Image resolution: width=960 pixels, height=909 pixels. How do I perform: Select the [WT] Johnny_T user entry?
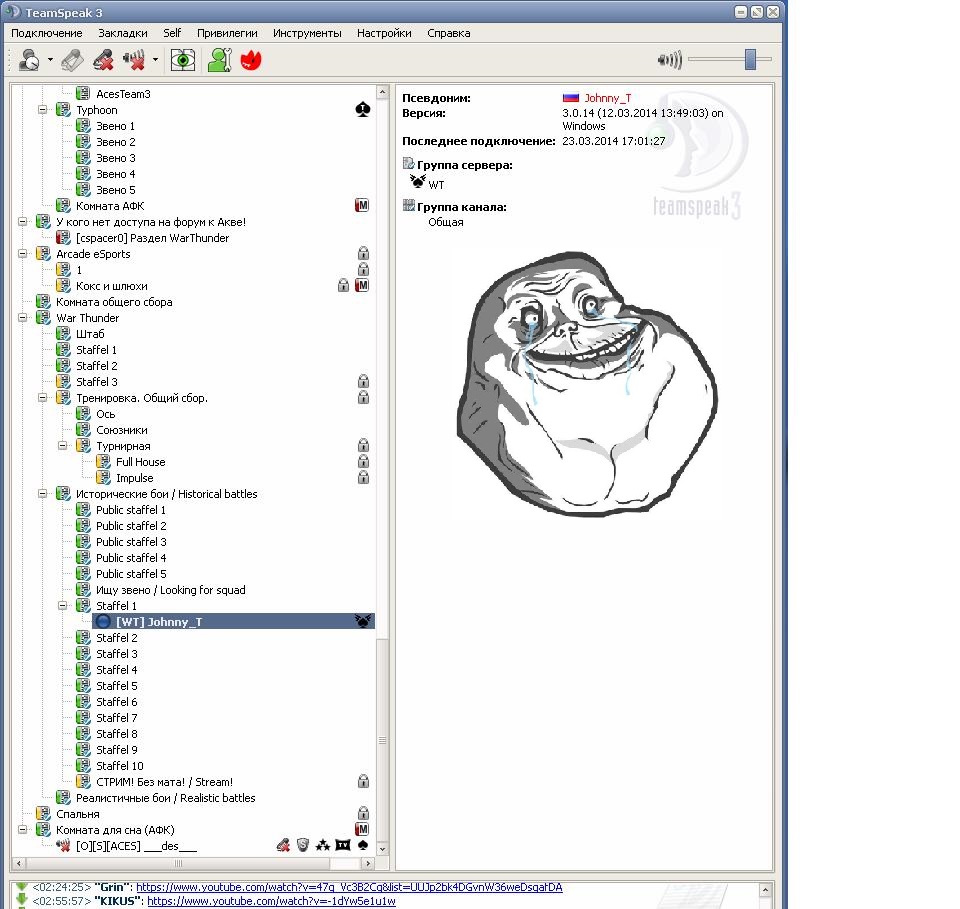[233, 622]
